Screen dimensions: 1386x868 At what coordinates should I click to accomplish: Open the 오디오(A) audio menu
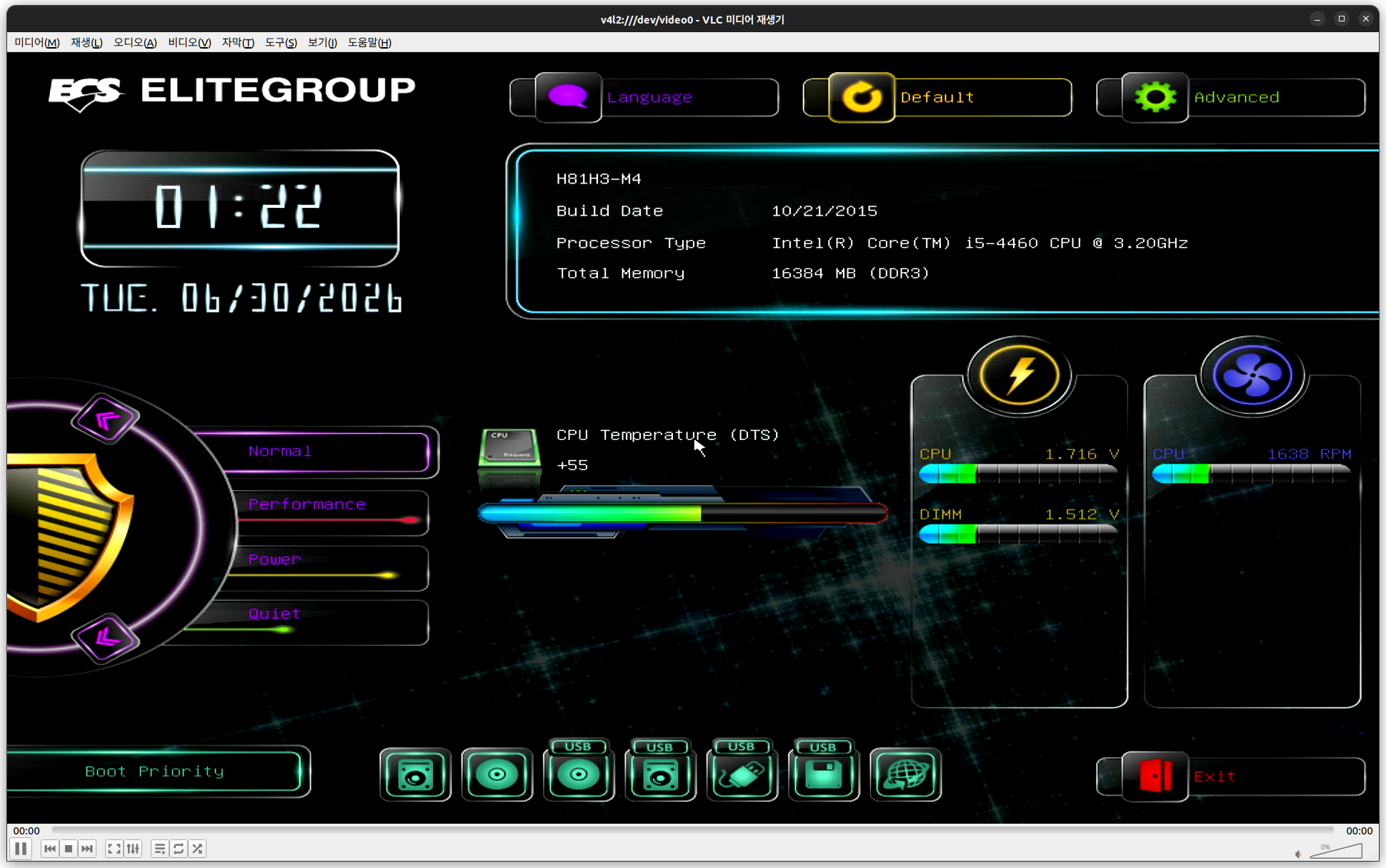tap(135, 42)
